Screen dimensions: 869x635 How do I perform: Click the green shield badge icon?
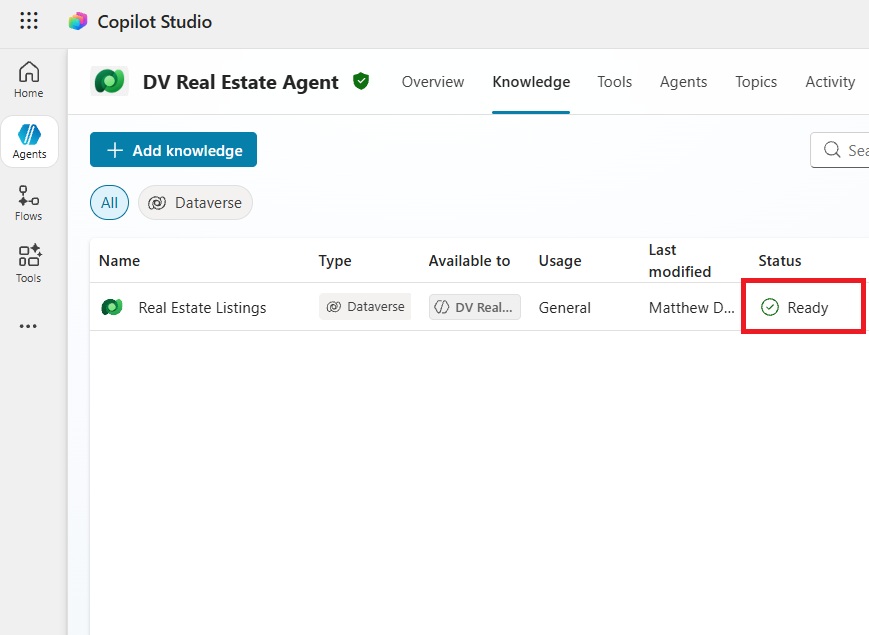coord(361,81)
